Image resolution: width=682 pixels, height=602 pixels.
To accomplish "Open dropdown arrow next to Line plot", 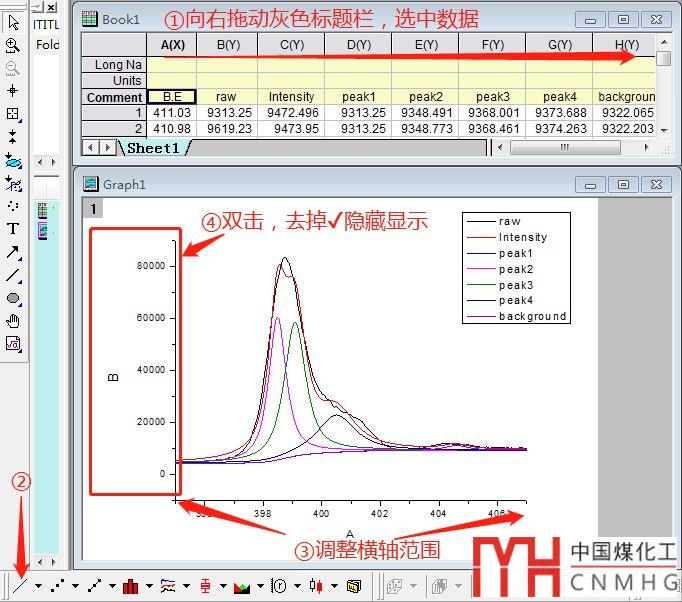I will (x=38, y=586).
